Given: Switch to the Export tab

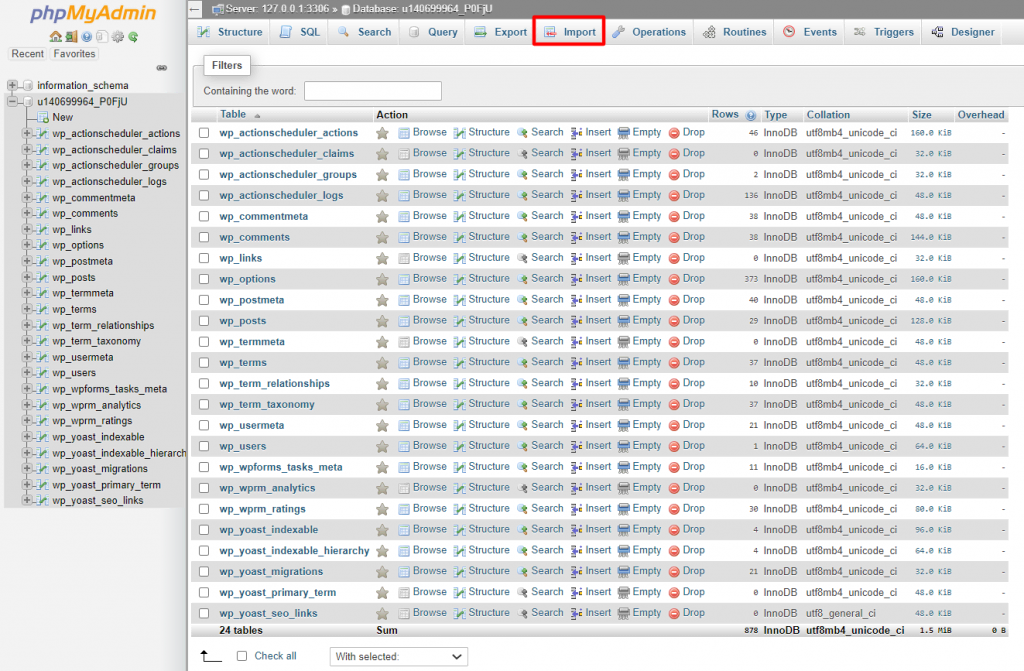Looking at the screenshot, I should pos(499,32).
